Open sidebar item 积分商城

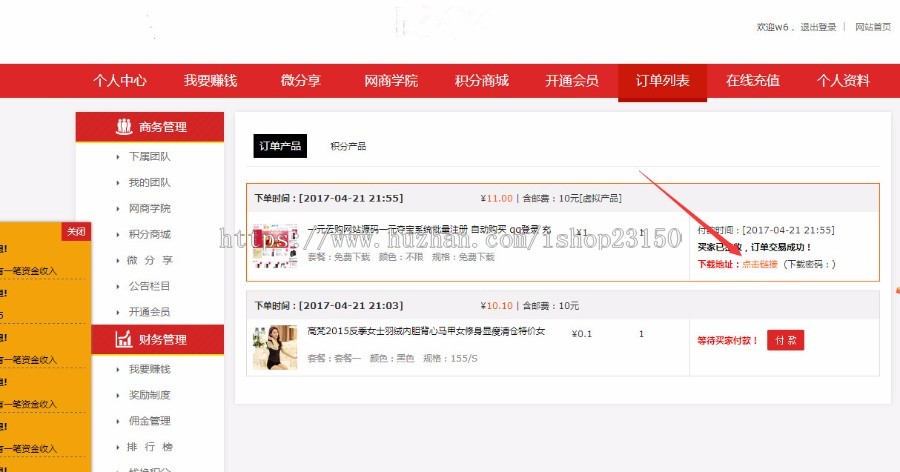coord(149,234)
